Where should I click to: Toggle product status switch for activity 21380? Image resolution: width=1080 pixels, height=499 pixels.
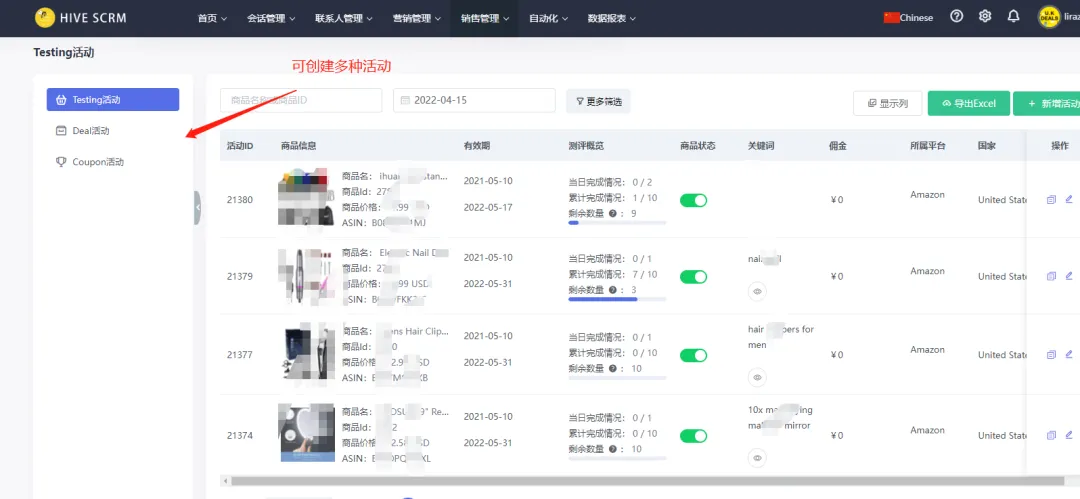point(694,201)
